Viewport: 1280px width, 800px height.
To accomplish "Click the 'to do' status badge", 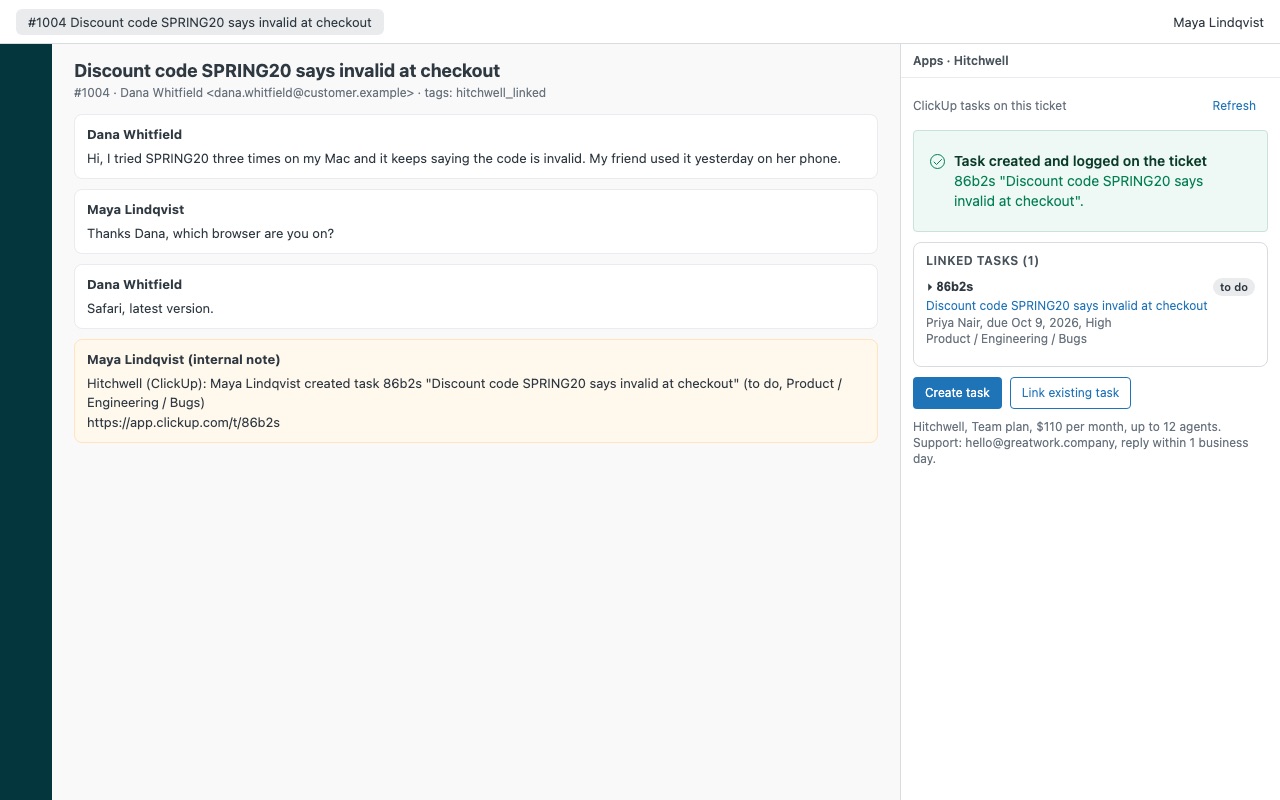I will [x=1234, y=287].
